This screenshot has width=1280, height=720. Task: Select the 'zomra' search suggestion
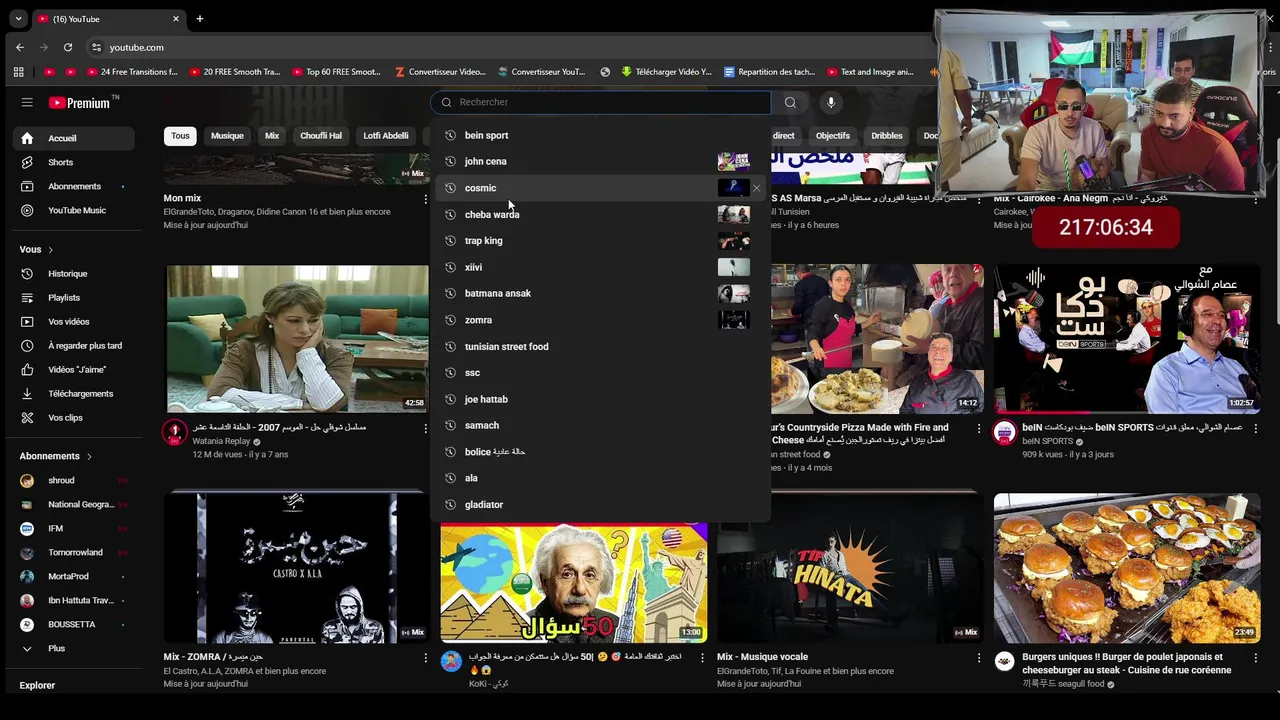point(600,320)
